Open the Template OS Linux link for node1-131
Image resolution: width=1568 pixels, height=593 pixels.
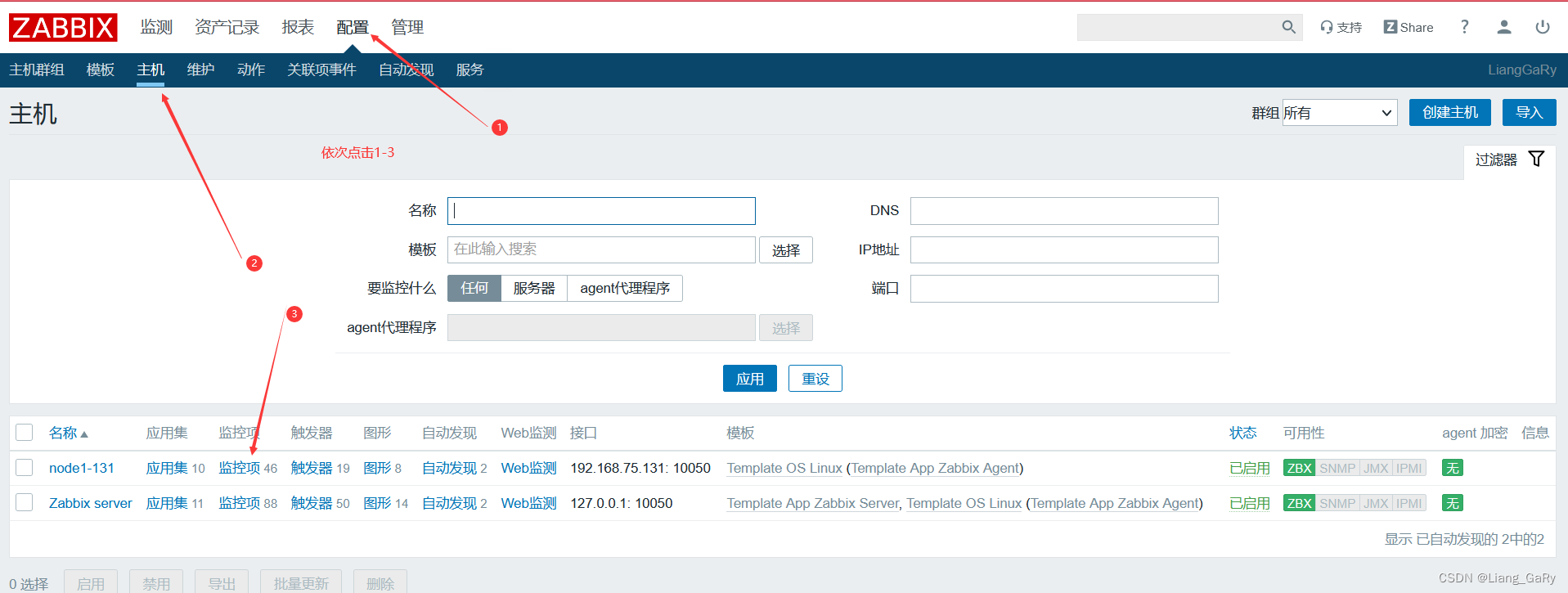tap(784, 468)
